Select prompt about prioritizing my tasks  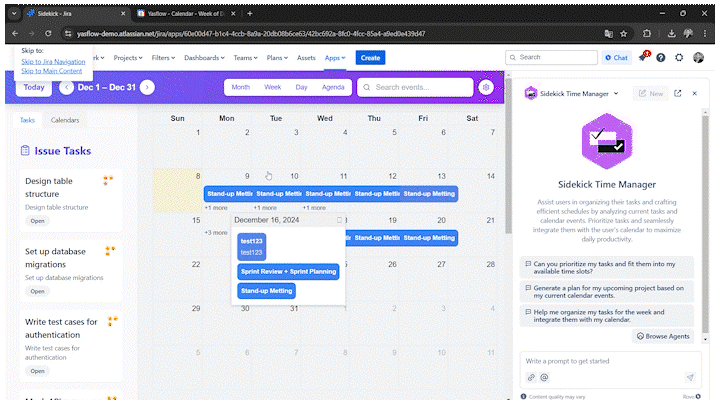(607, 267)
